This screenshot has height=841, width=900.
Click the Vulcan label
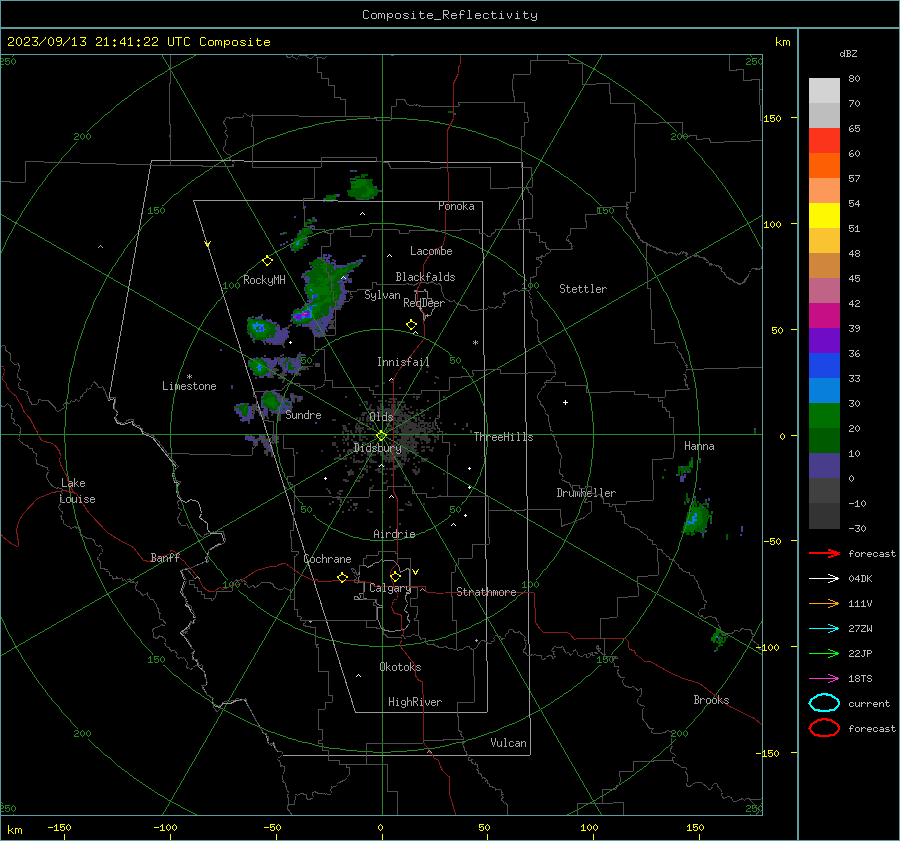(x=508, y=743)
